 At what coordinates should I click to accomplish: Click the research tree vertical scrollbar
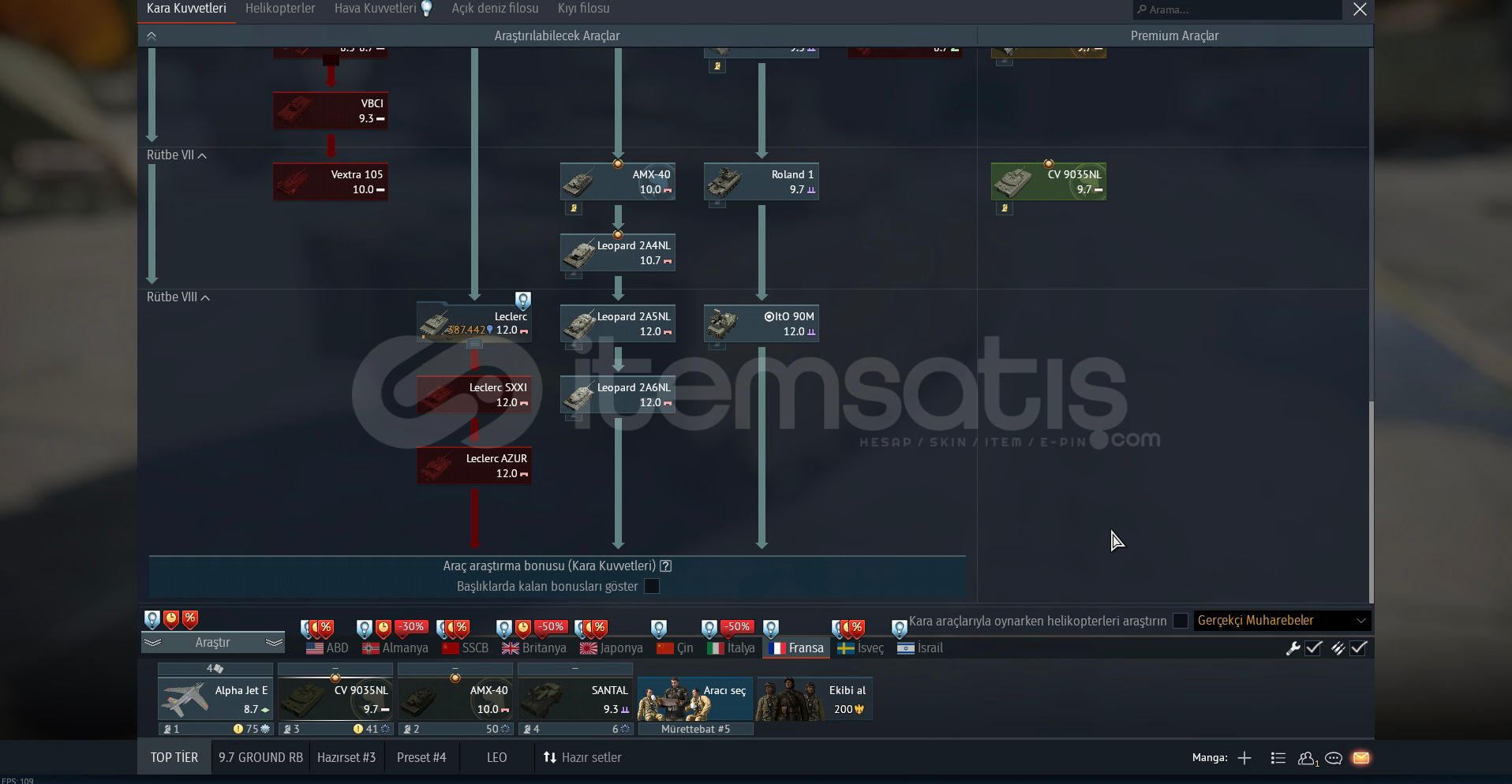click(x=1371, y=502)
